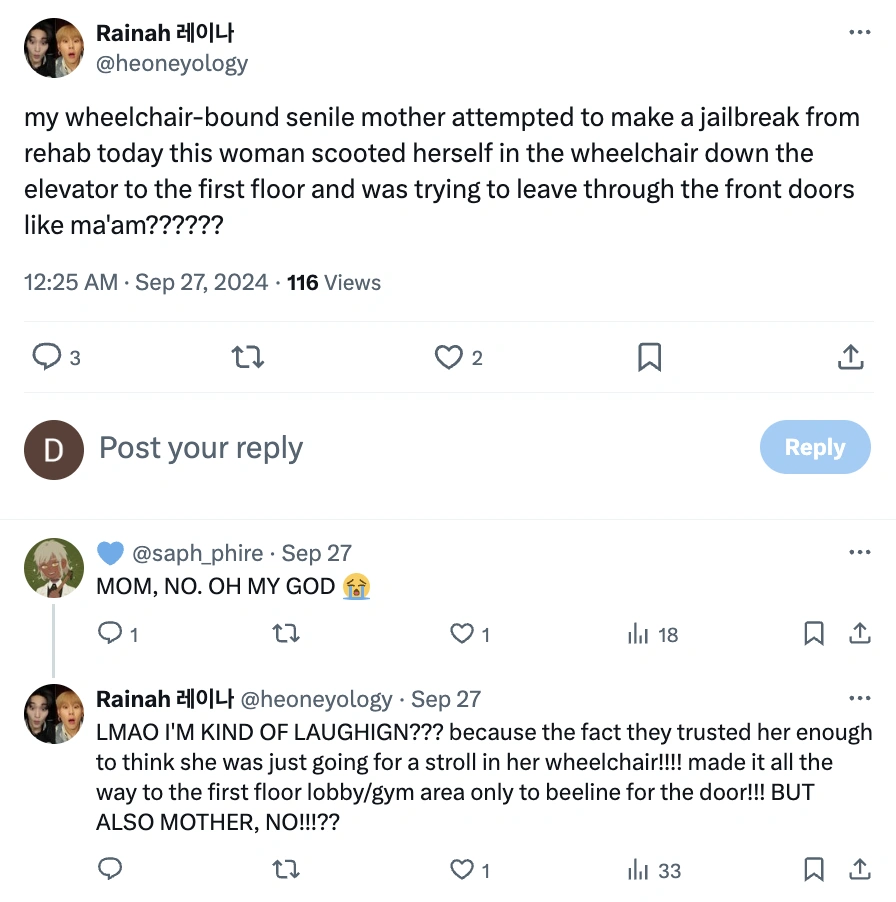The width and height of the screenshot is (896, 902).
Task: Open more options for the main tweet
Action: [859, 32]
